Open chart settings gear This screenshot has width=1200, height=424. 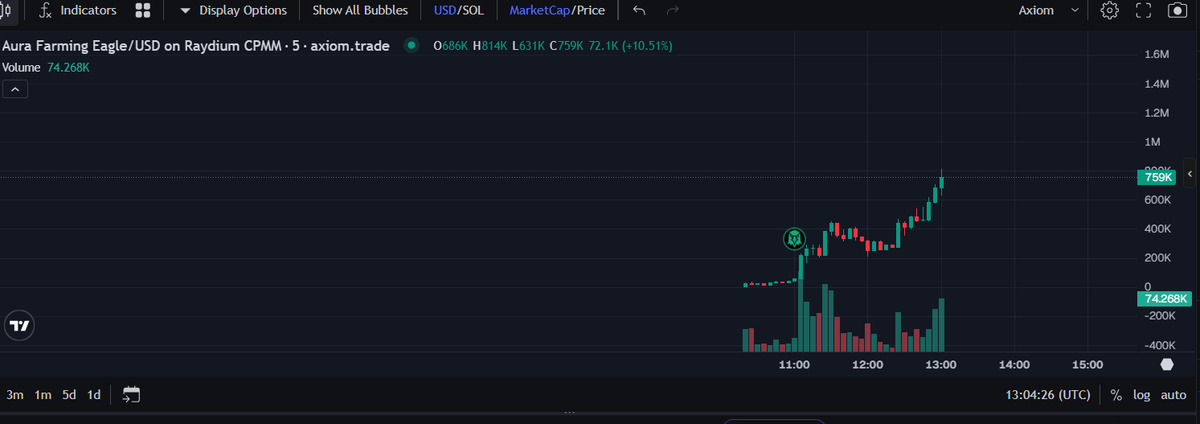[1109, 10]
